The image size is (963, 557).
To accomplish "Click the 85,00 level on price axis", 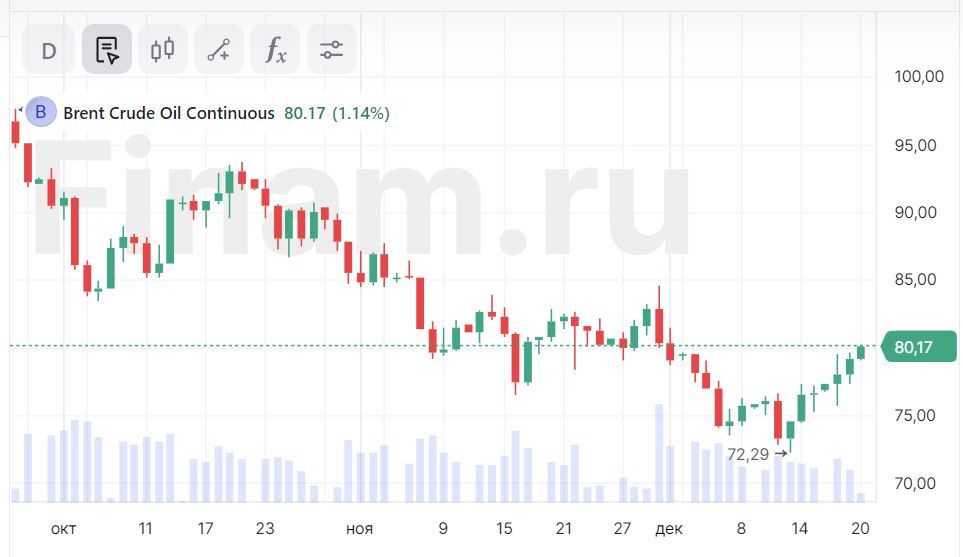I will (x=916, y=280).
